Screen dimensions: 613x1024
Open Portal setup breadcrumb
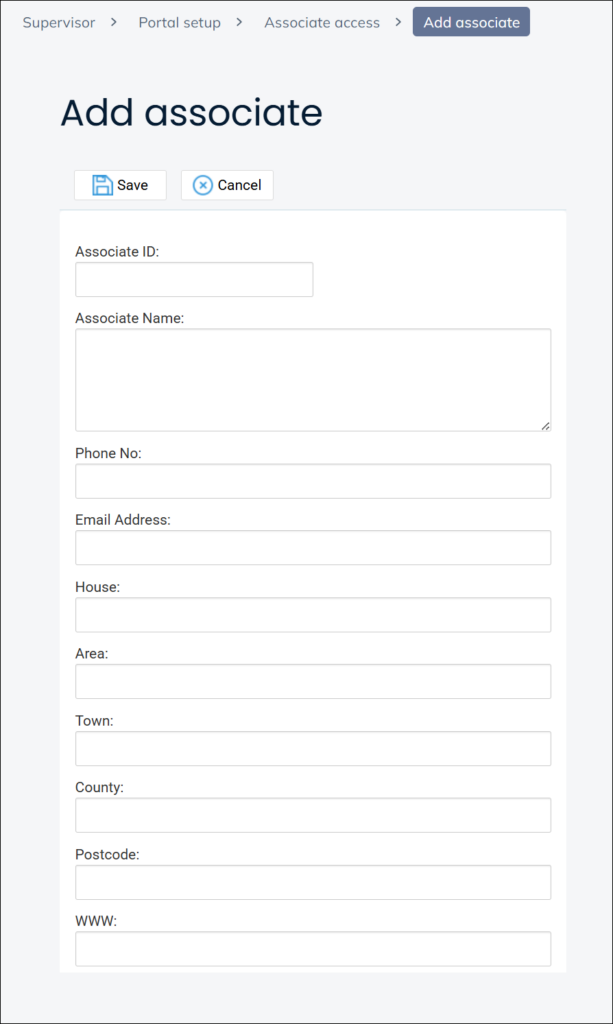pyautogui.click(x=179, y=22)
